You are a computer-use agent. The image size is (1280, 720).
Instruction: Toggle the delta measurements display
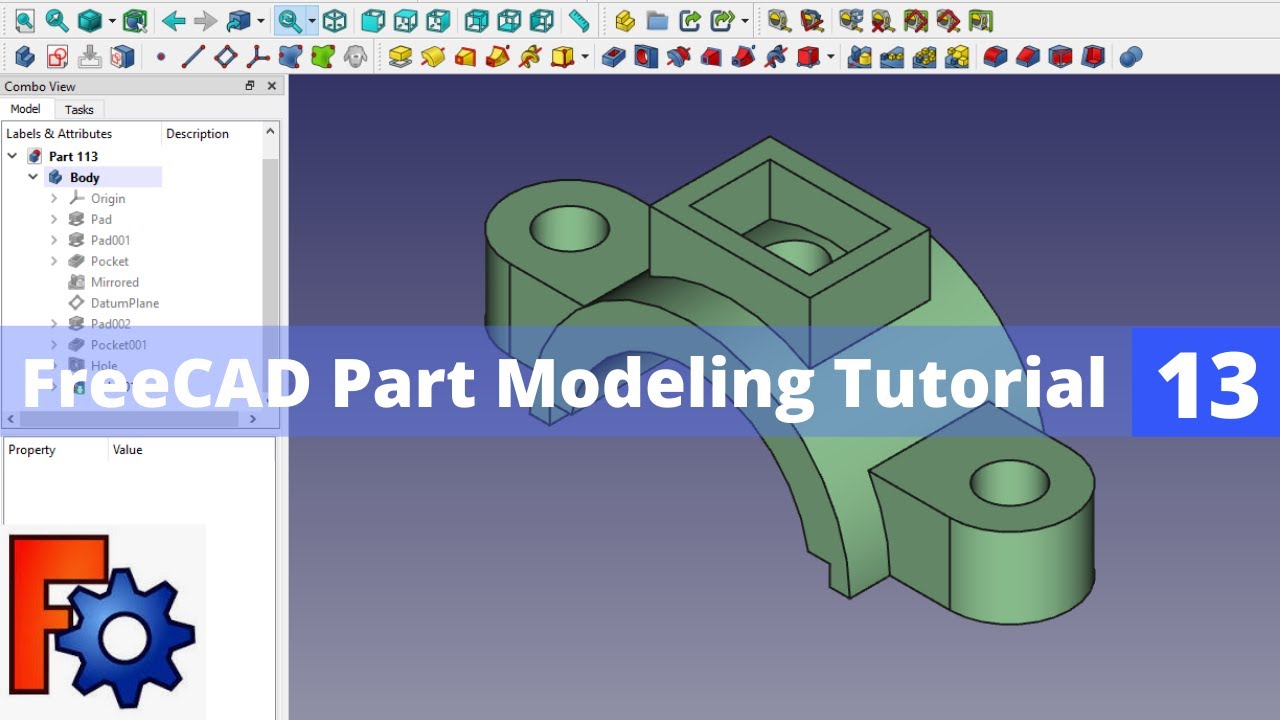980,20
